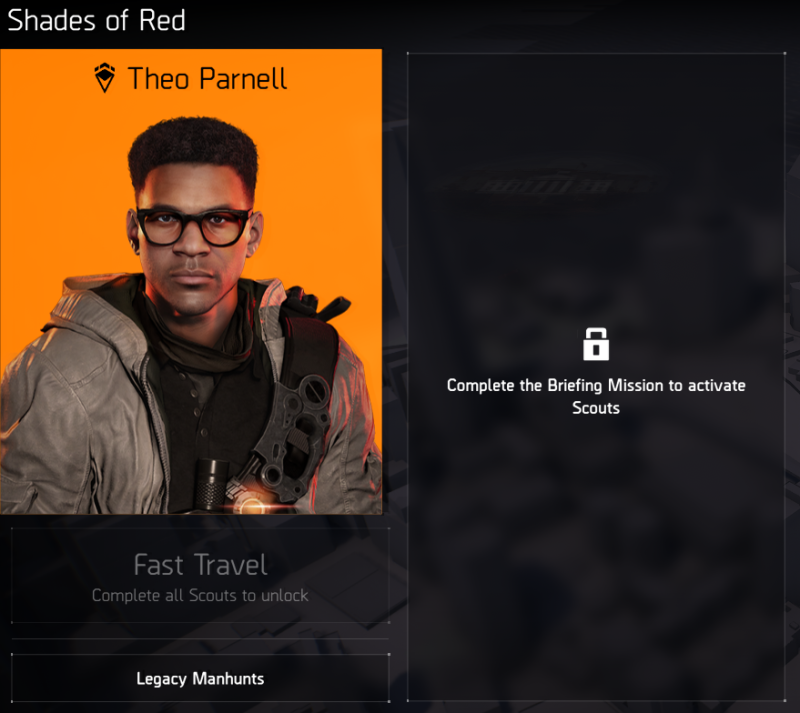Click the divider line above Legacy Manhunts
Screen dimensions: 800x713
coord(200,638)
